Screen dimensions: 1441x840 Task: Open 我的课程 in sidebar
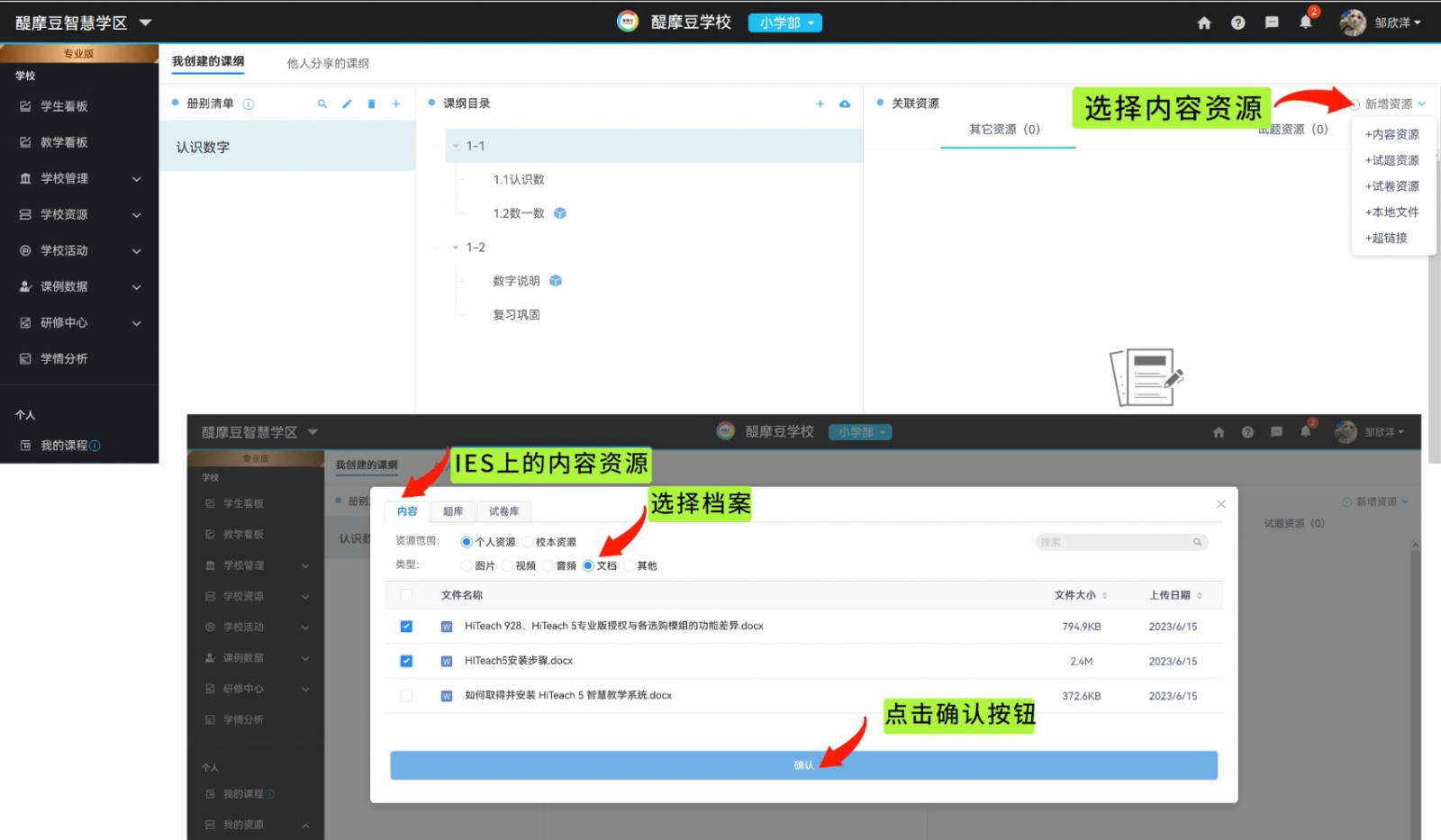pyautogui.click(x=63, y=446)
